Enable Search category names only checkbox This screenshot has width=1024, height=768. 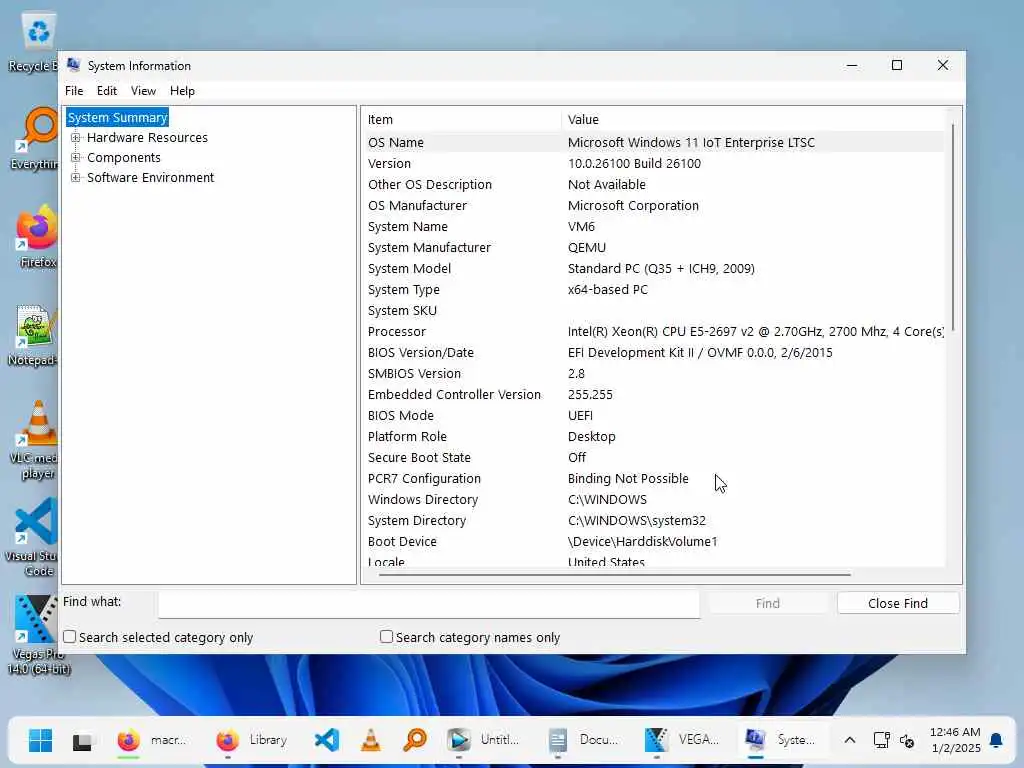[387, 637]
